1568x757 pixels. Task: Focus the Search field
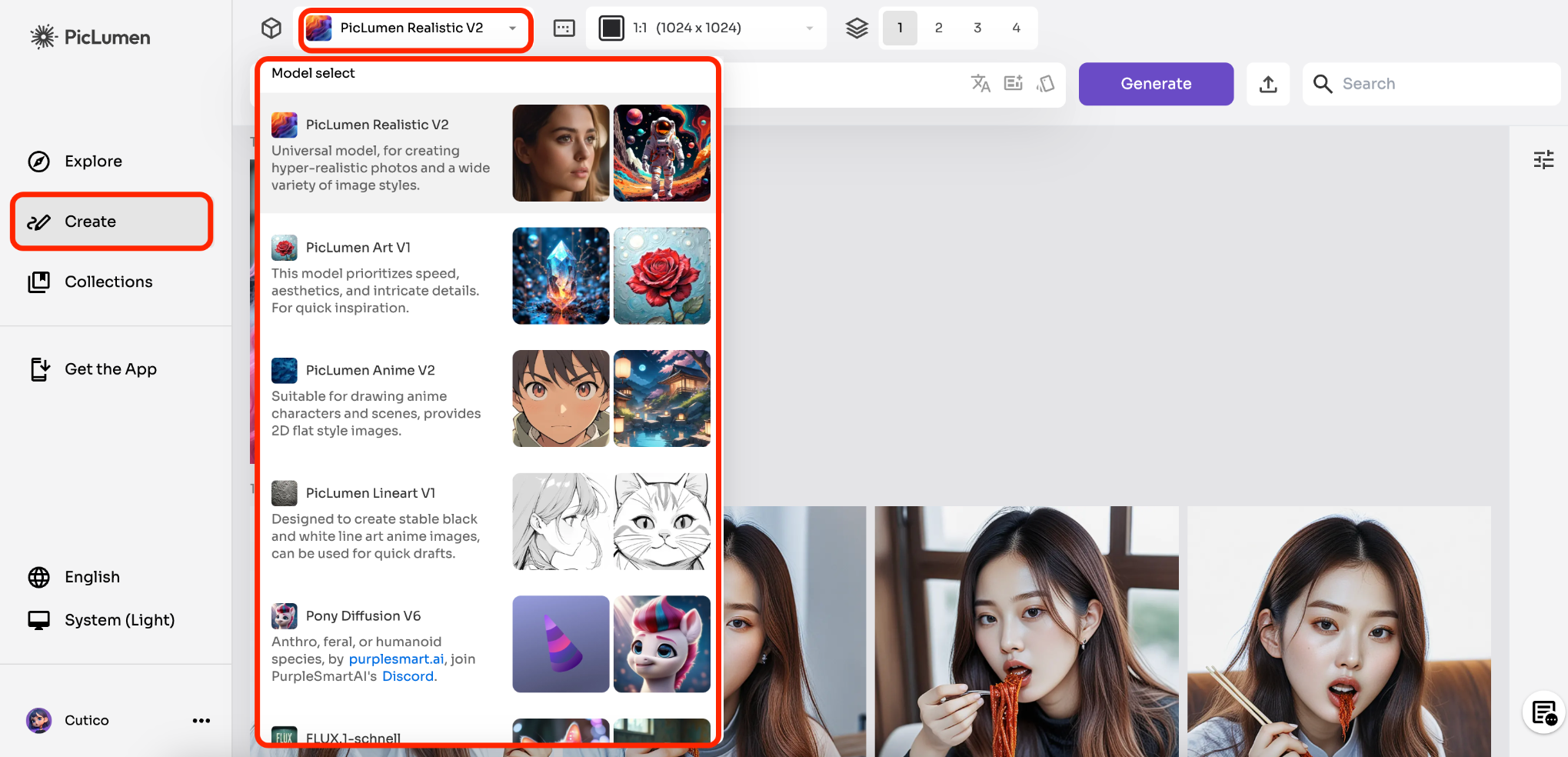click(1431, 84)
